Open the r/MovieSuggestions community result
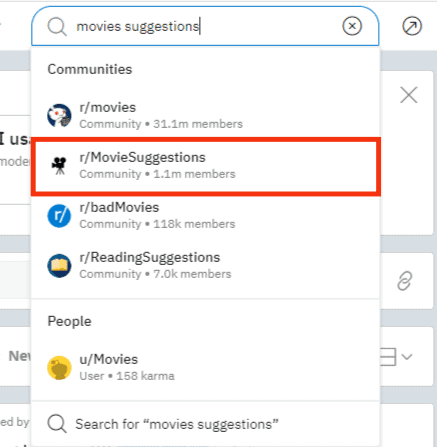Viewport: 437px width, 447px height. tap(206, 166)
